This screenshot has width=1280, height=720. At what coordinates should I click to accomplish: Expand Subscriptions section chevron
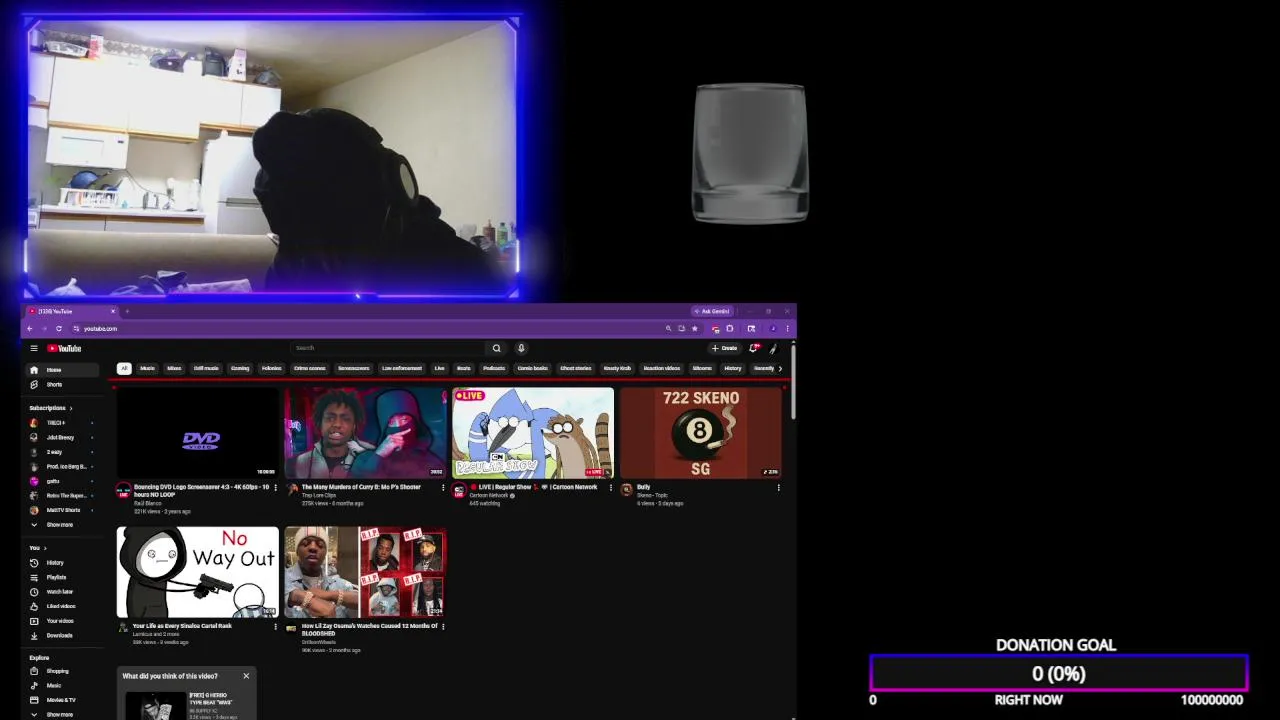71,408
